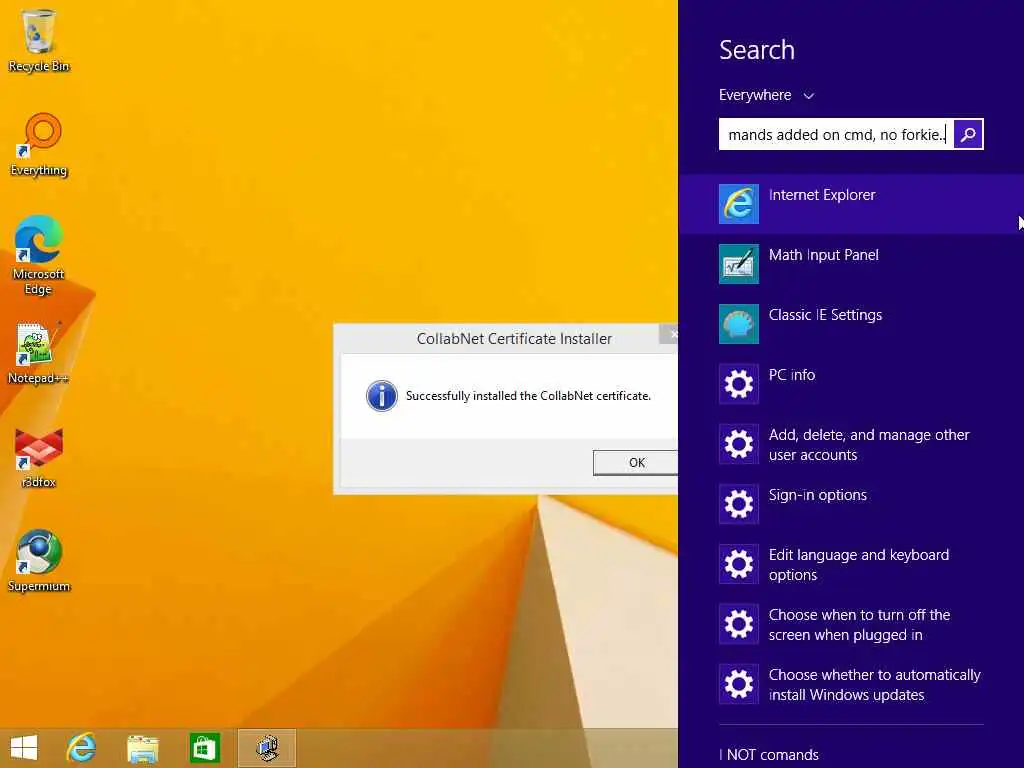1024x768 pixels.
Task: Open the Windows Start button
Action: [24, 748]
